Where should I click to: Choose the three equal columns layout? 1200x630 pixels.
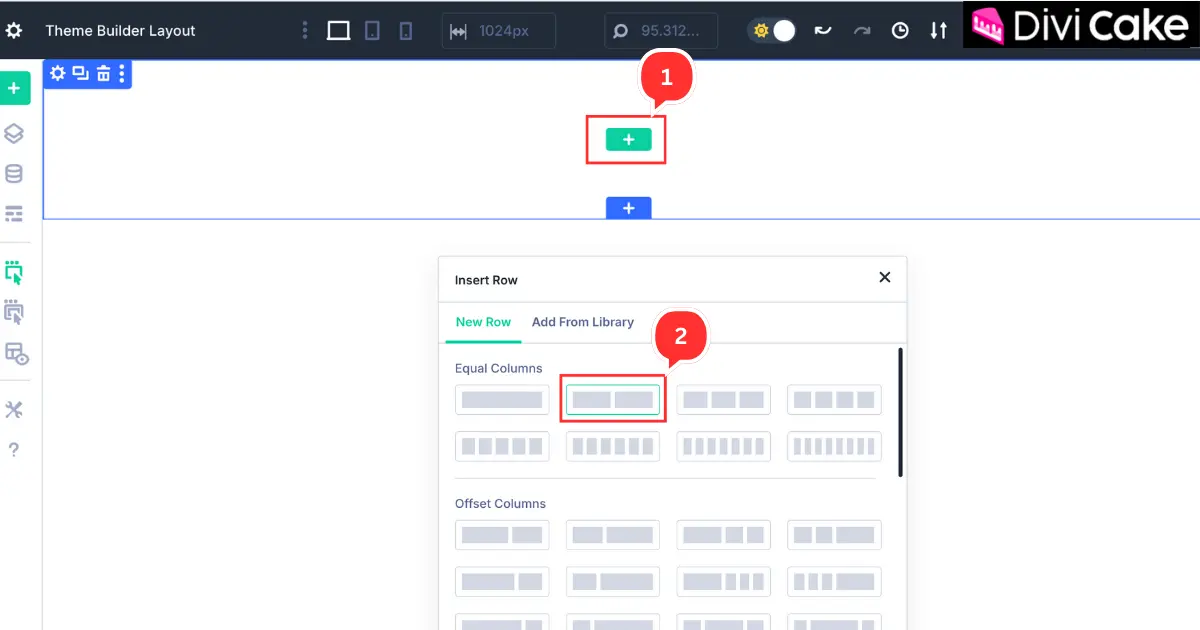click(724, 400)
